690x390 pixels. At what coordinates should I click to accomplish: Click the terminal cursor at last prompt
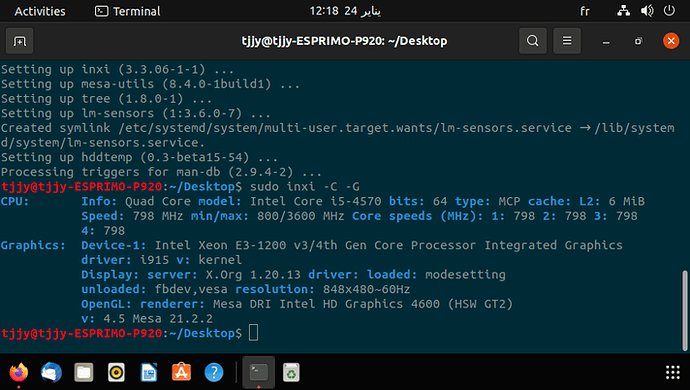point(253,333)
